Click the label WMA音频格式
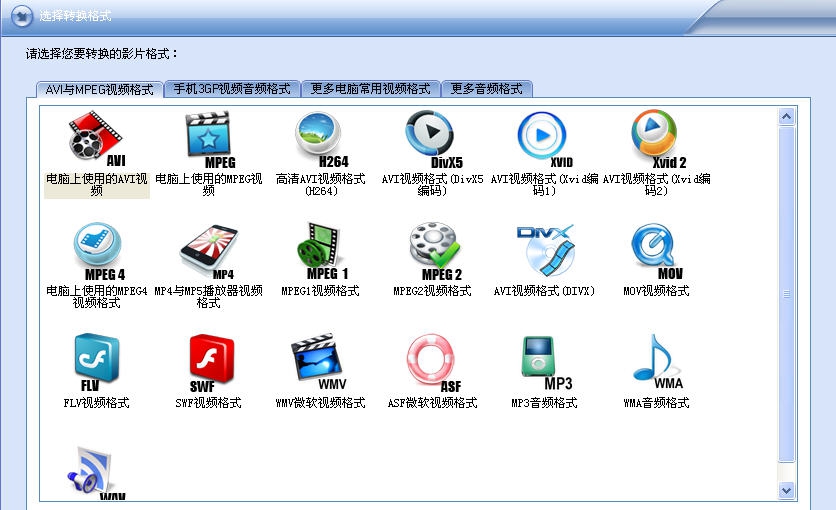Screen dimensions: 836x510 [656, 402]
